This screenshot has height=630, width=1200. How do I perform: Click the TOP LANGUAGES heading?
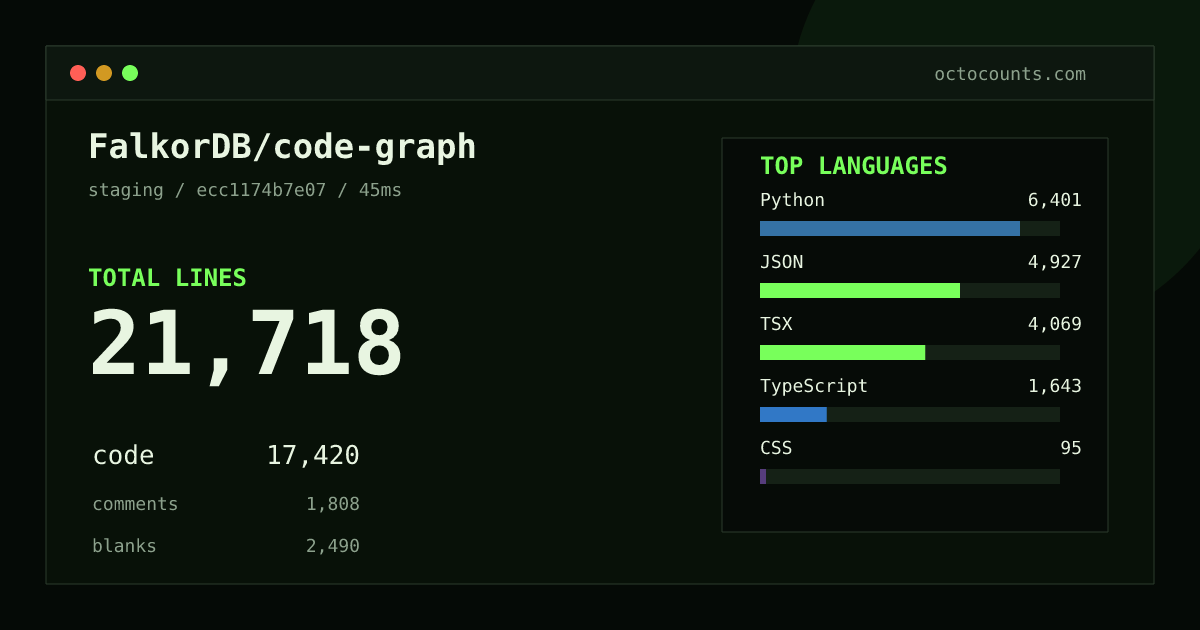854,166
